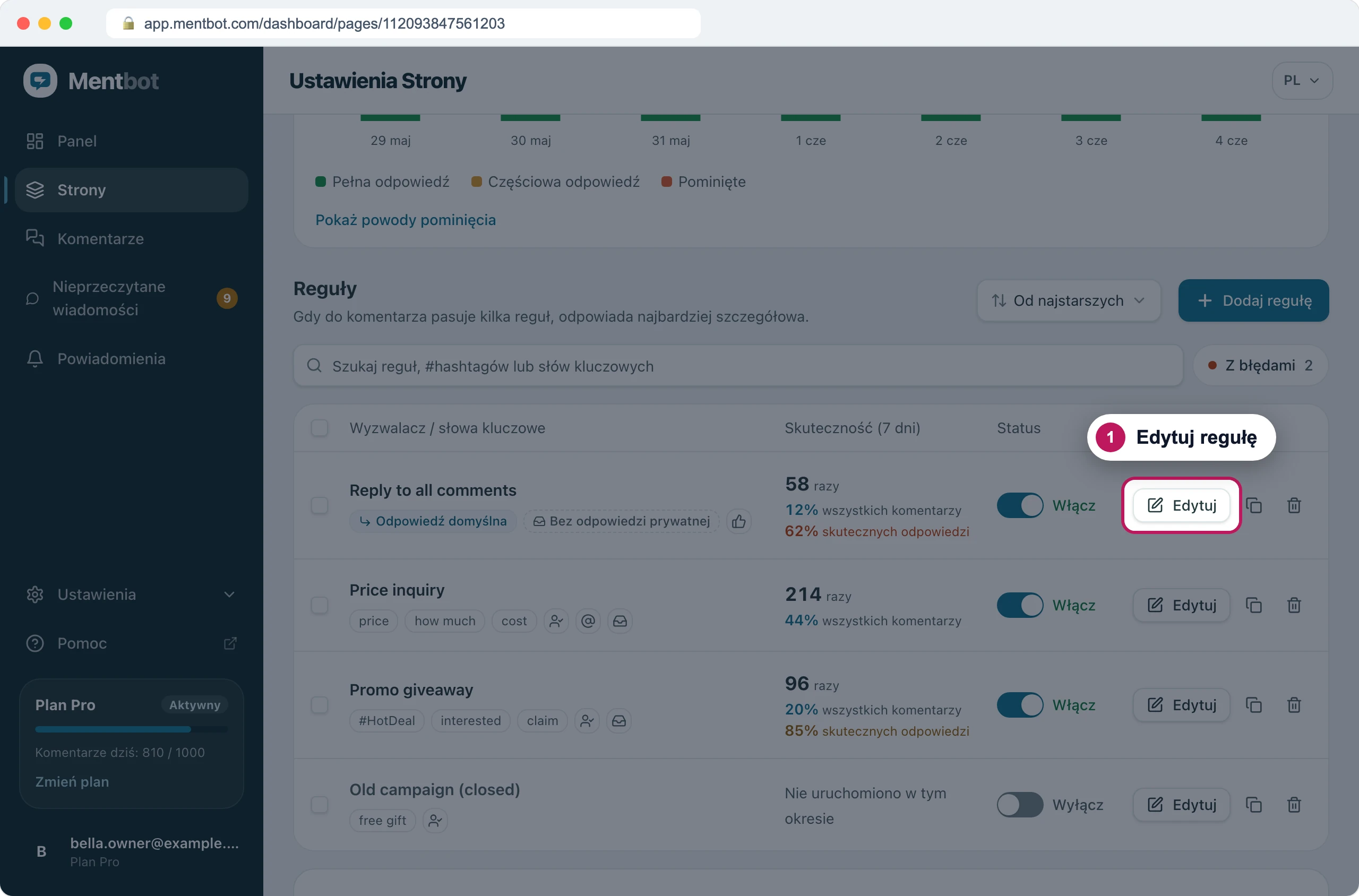Focus the Szukaj reguł search field
Screen dimensions: 1359x896
click(738, 366)
